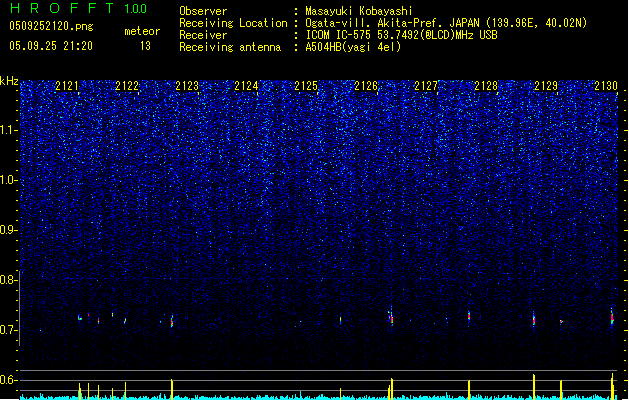The width and height of the screenshot is (629, 400).
Task: Select the file name 0509252120.png
Action: (51, 26)
